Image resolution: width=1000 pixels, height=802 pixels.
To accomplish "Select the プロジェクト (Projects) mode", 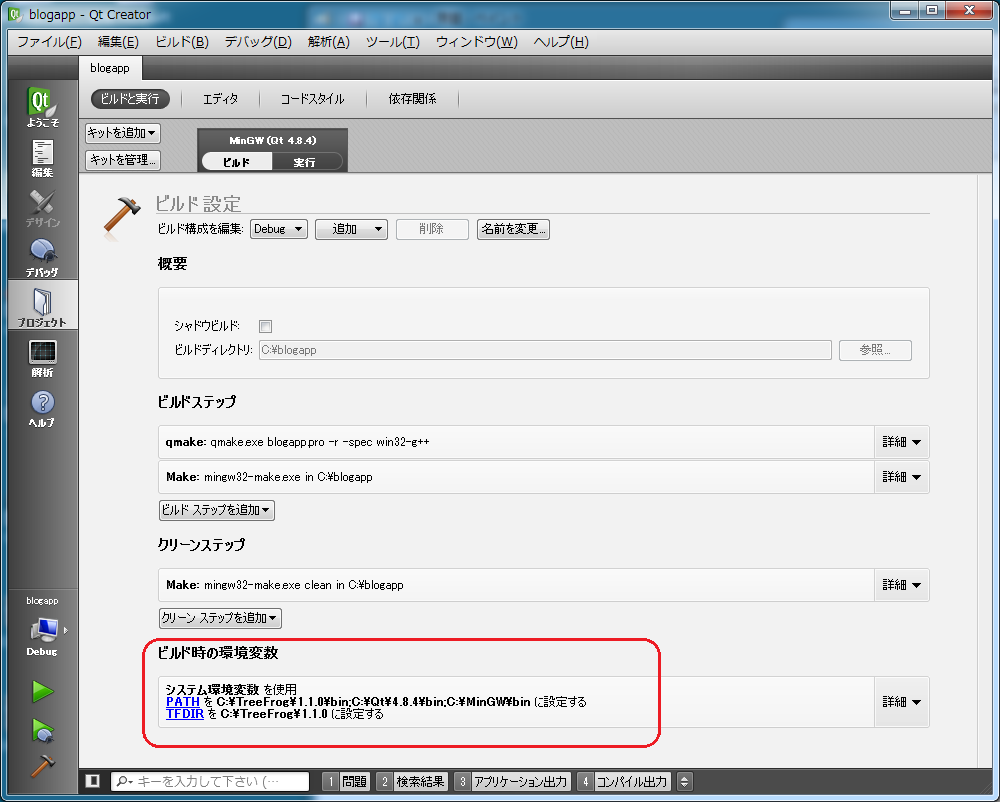I will click(x=42, y=307).
